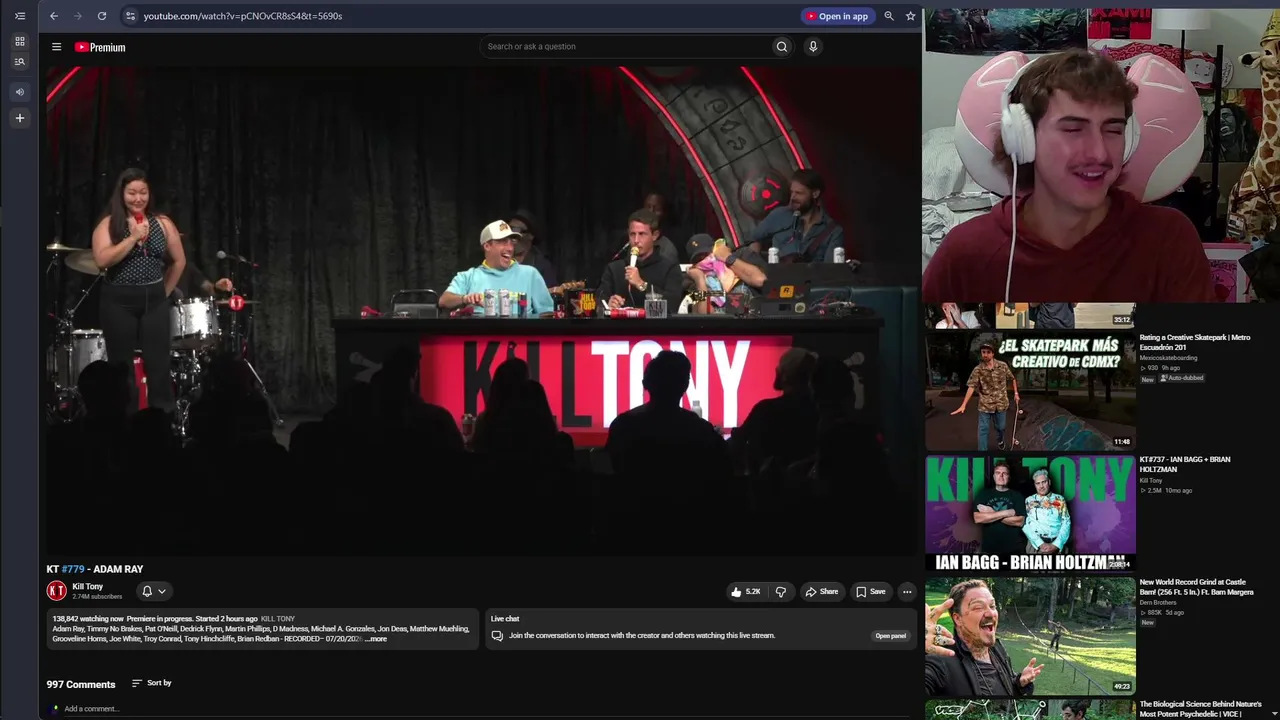The image size is (1280, 720).
Task: Click the Auto-dubbed badge on skatepark video
Action: pos(1182,379)
